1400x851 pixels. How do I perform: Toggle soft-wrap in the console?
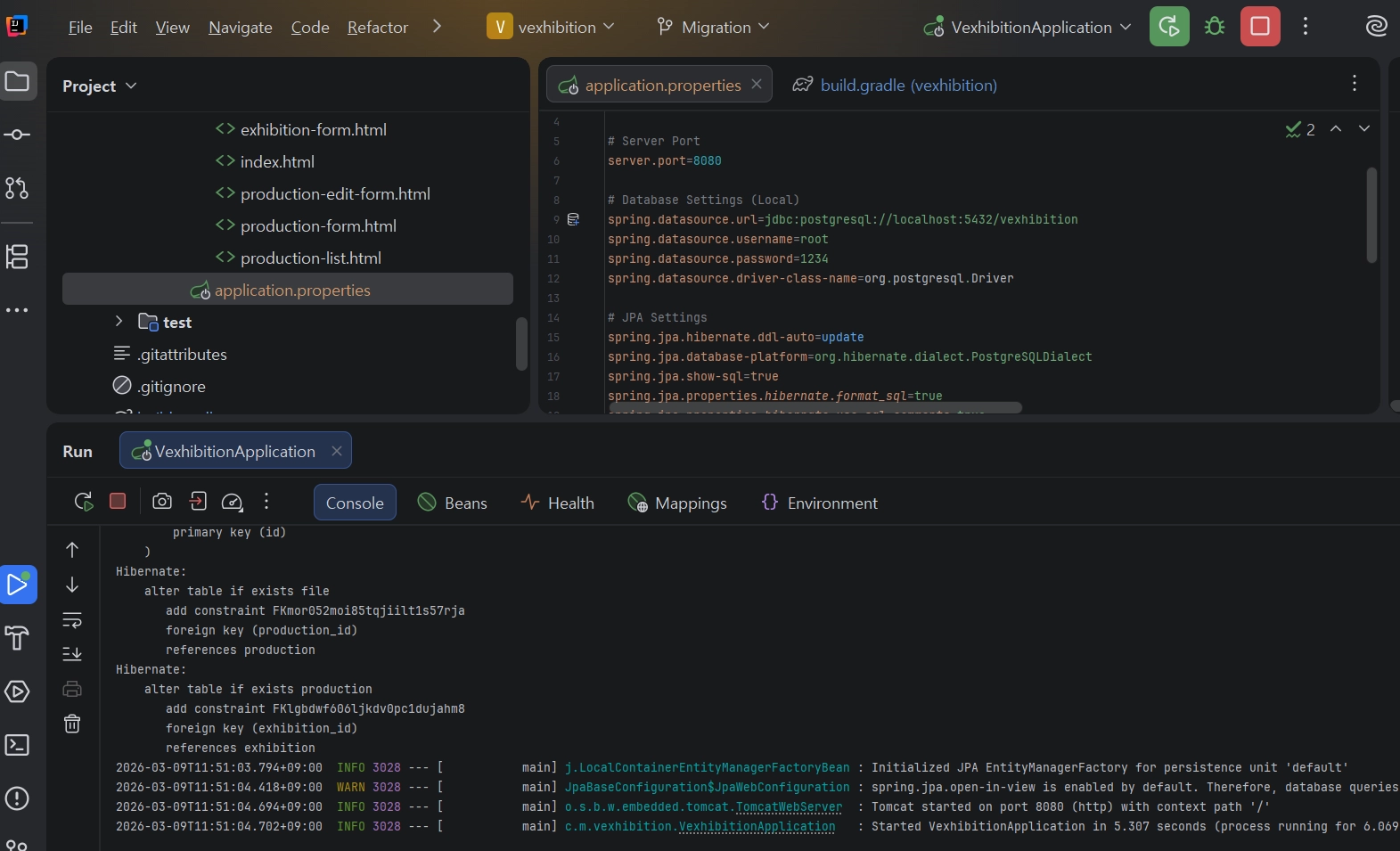pyautogui.click(x=72, y=619)
